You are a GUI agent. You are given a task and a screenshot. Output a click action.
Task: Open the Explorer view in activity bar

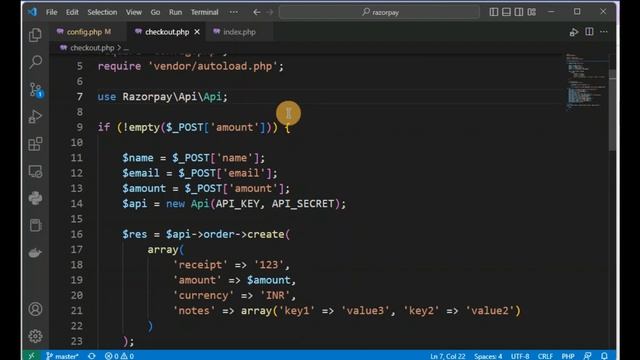tap(36, 35)
